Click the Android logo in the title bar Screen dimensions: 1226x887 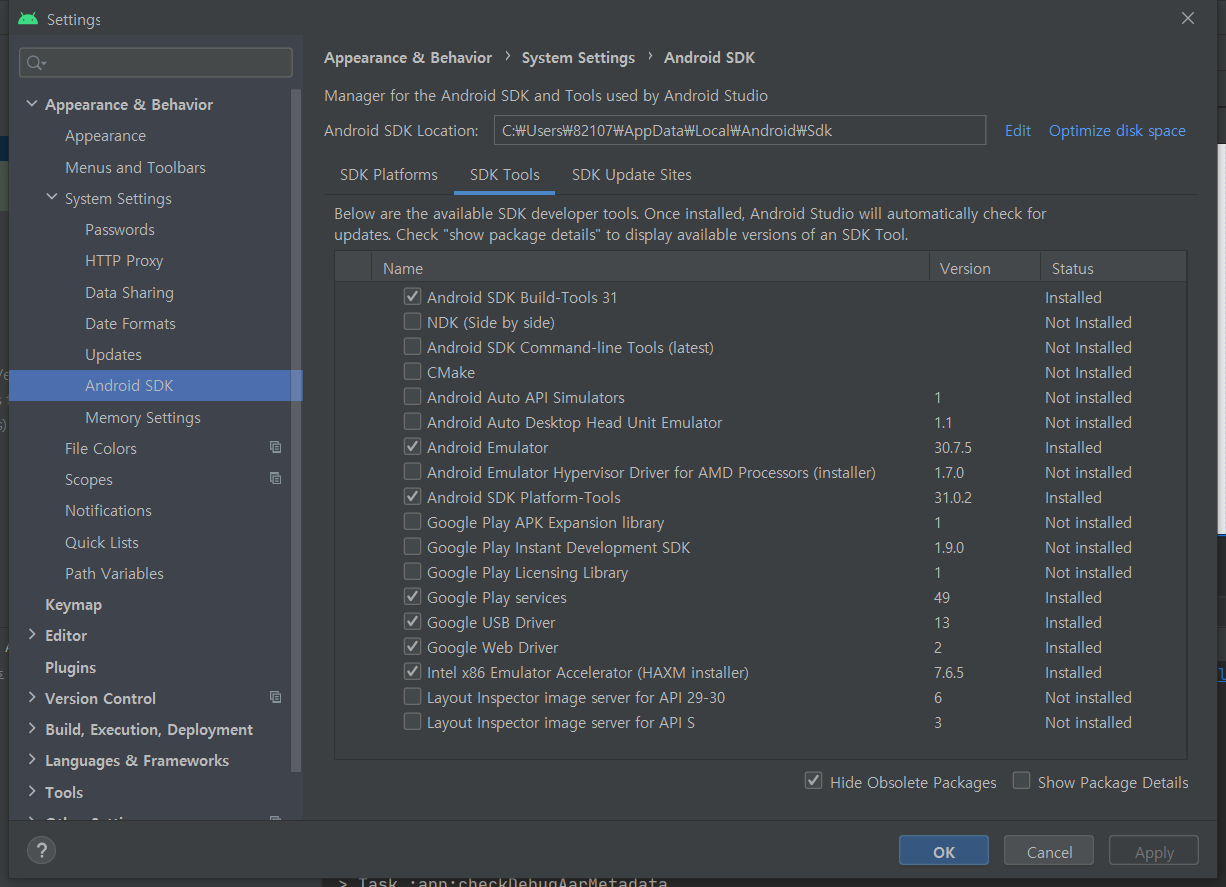28,17
